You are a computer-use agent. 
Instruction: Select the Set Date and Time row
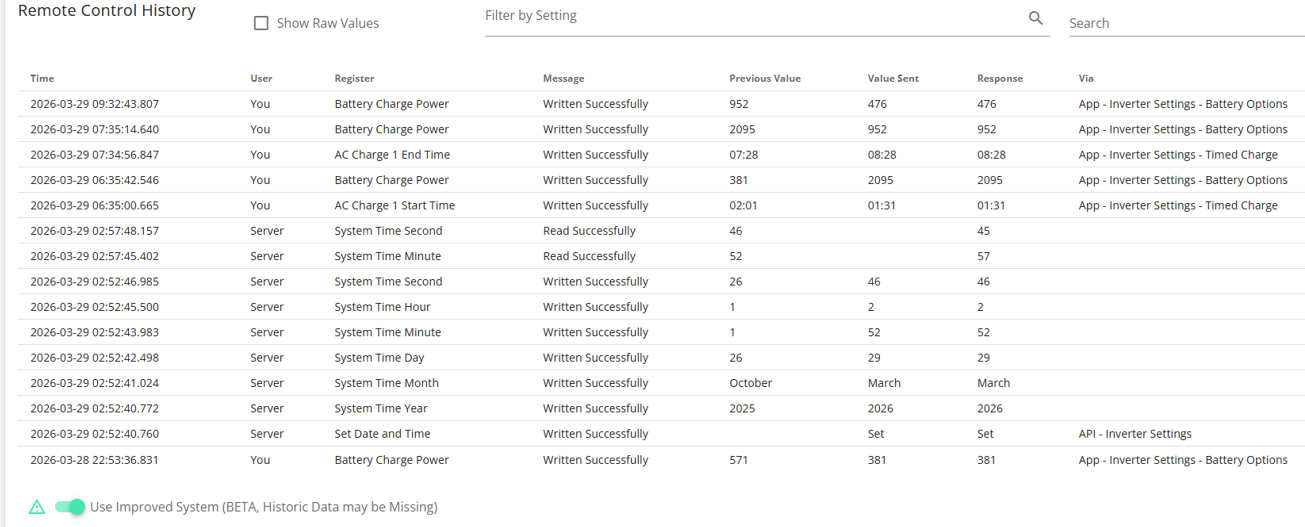point(660,434)
